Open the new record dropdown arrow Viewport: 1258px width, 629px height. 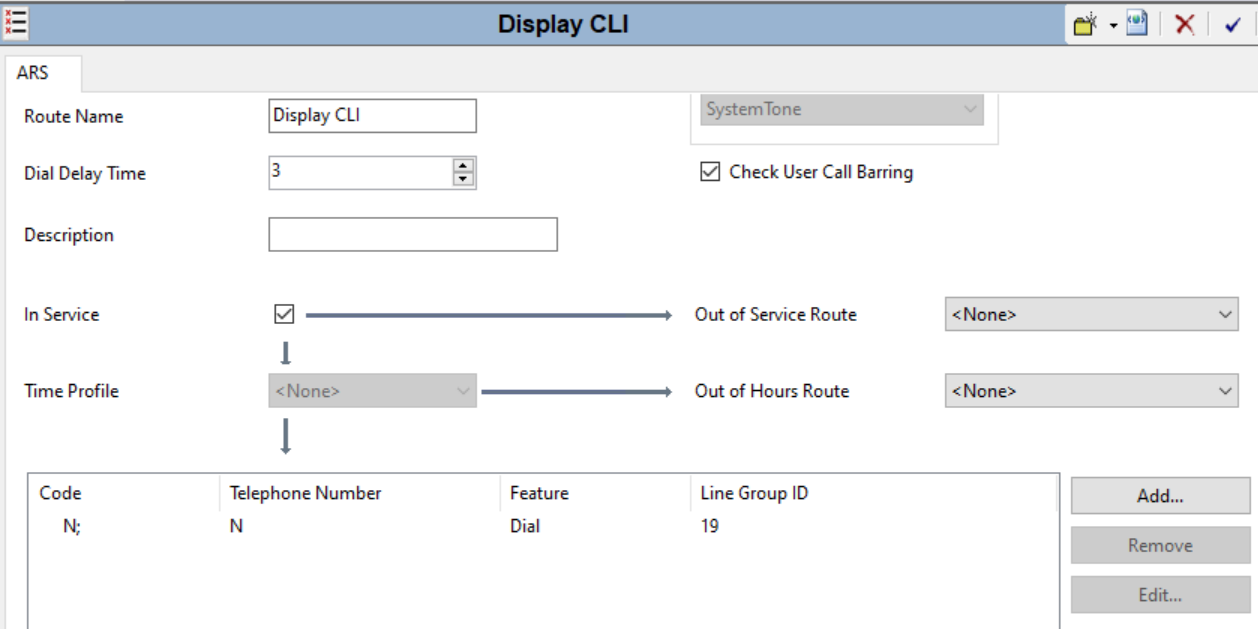point(1113,26)
